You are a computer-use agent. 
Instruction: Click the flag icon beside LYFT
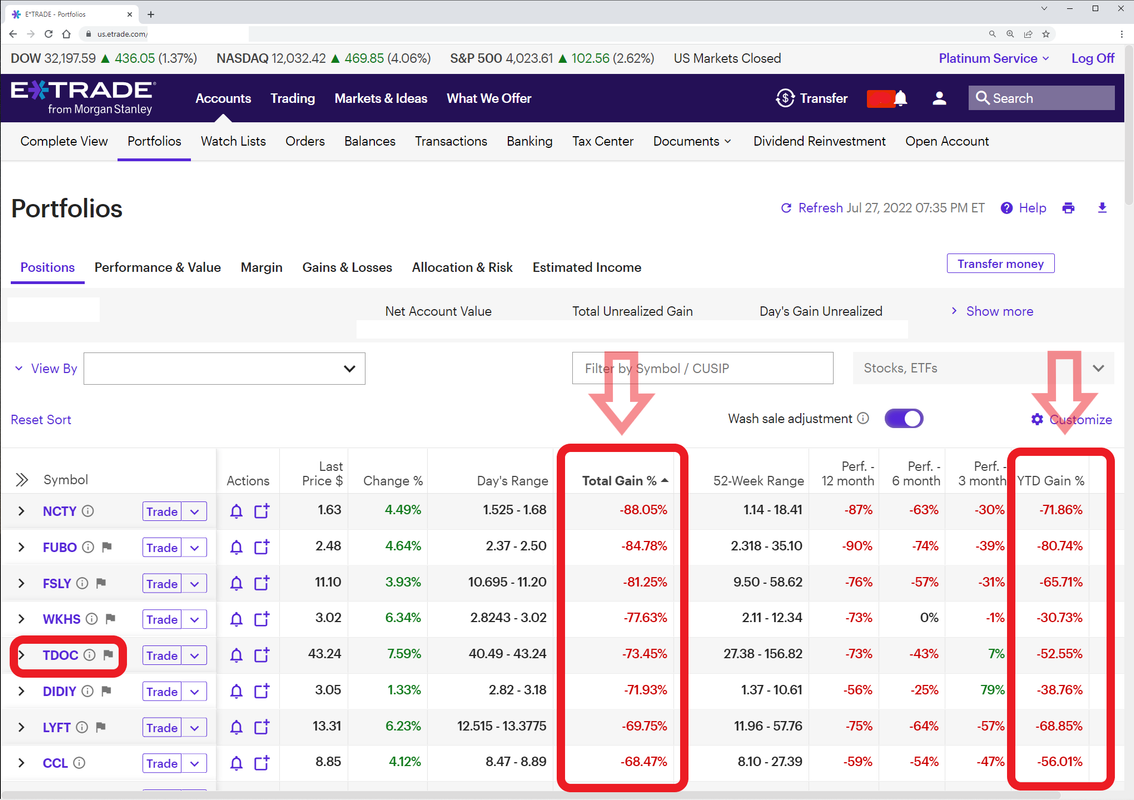pyautogui.click(x=101, y=728)
